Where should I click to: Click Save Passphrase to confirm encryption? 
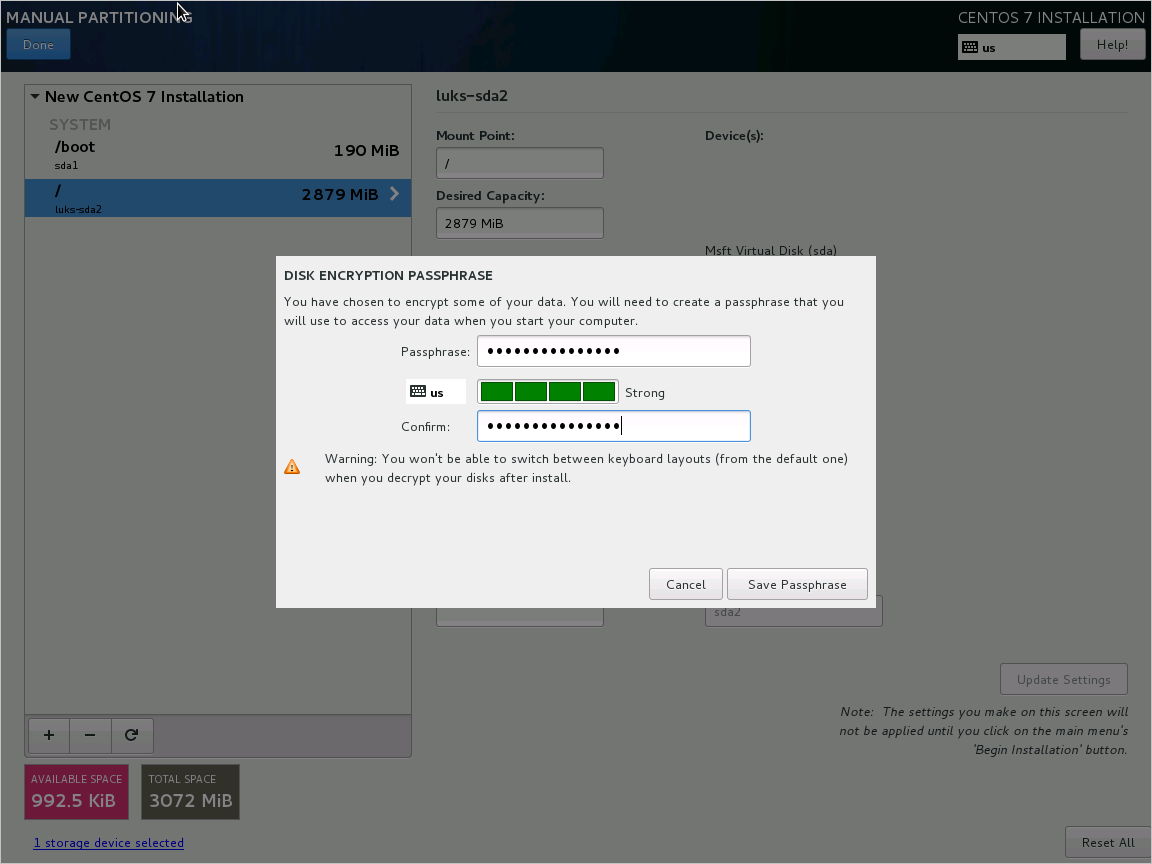tap(797, 584)
